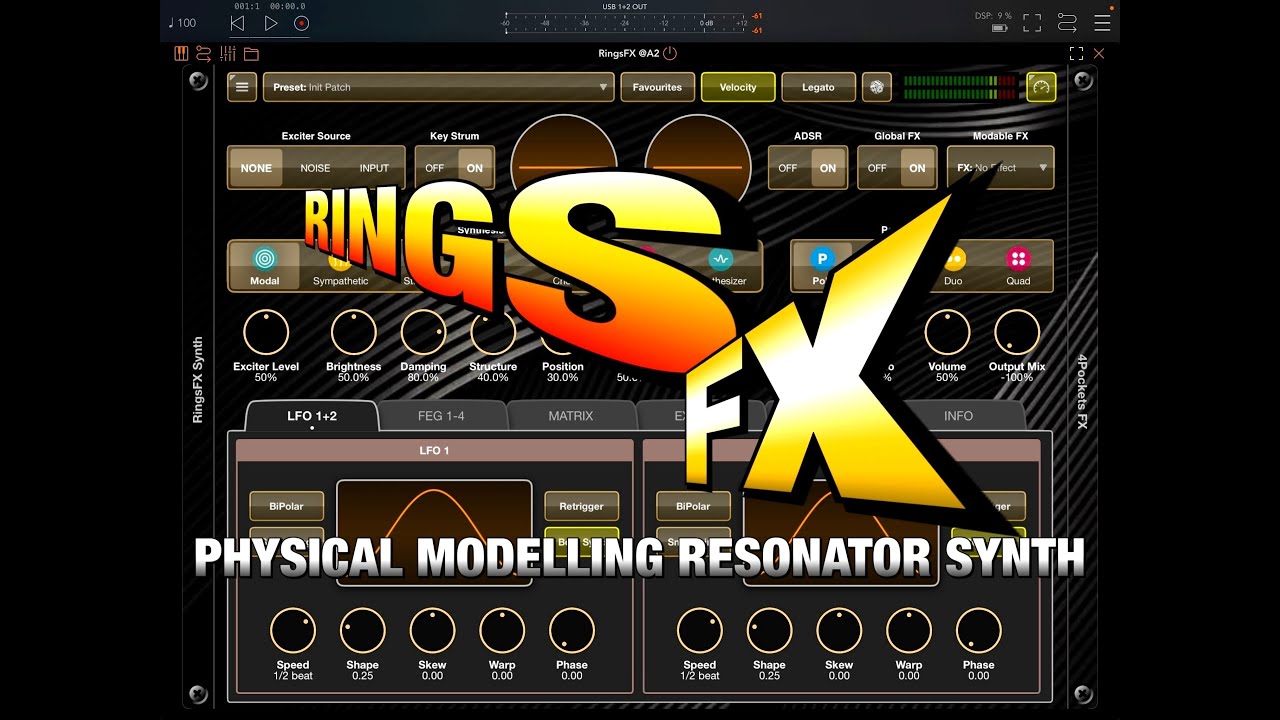Screen dimensions: 1280x720
Task: Open the orange signal routing icon
Action: coord(203,53)
